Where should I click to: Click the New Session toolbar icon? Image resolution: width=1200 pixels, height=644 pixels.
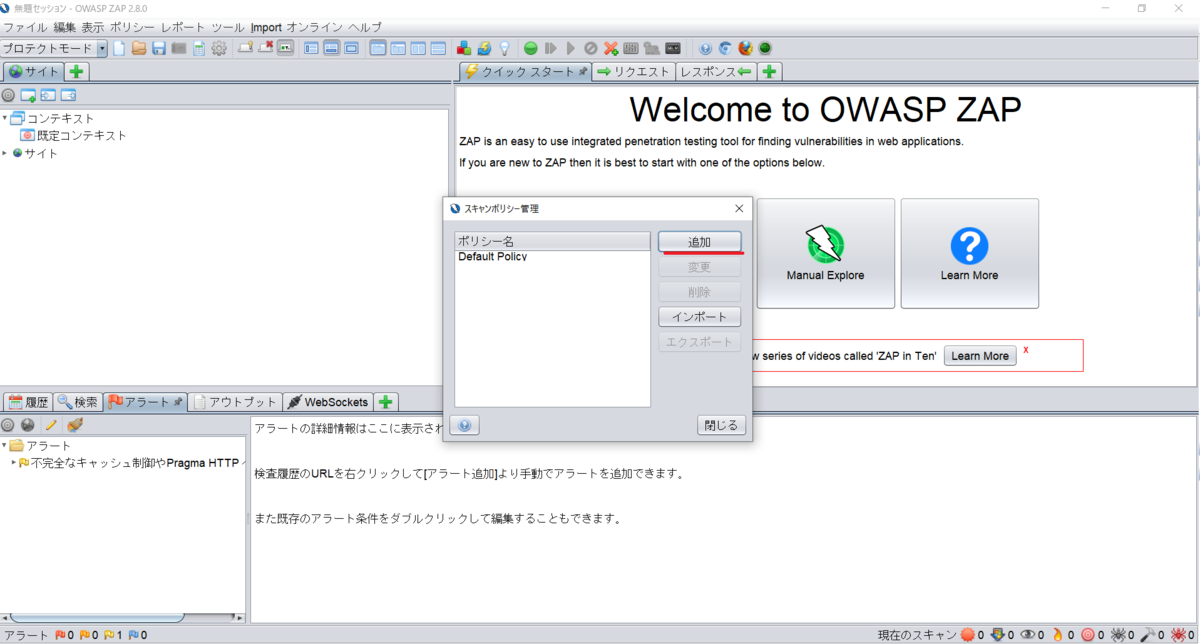tap(119, 48)
